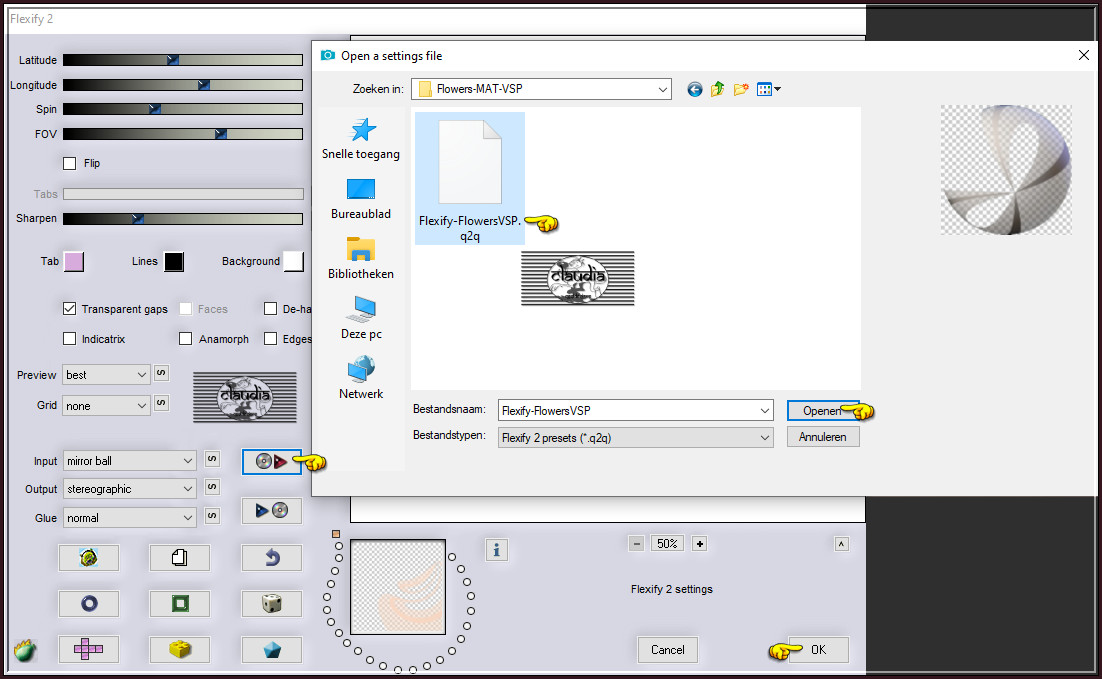This screenshot has width=1102, height=679.
Task: Select Bureaublad in the sidebar
Action: 361,200
